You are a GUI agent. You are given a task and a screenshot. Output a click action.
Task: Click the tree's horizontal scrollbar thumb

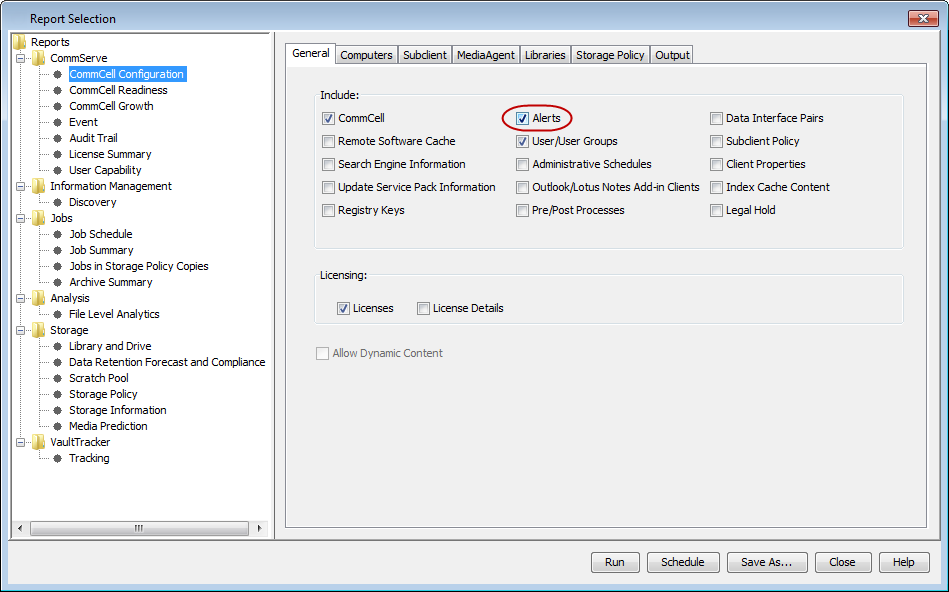pos(139,528)
